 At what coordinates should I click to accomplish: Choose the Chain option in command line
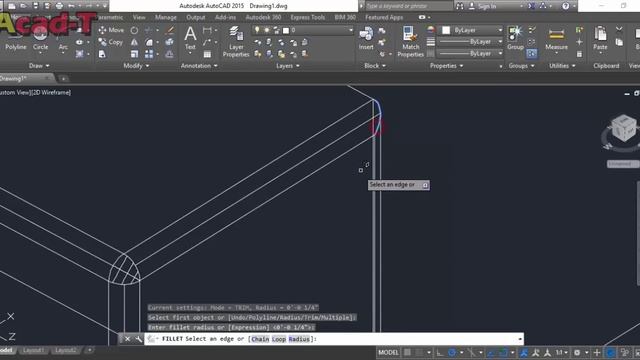[x=260, y=339]
